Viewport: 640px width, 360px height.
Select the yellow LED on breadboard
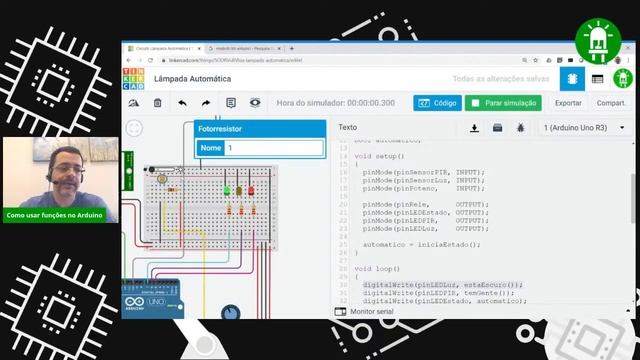click(x=239, y=190)
